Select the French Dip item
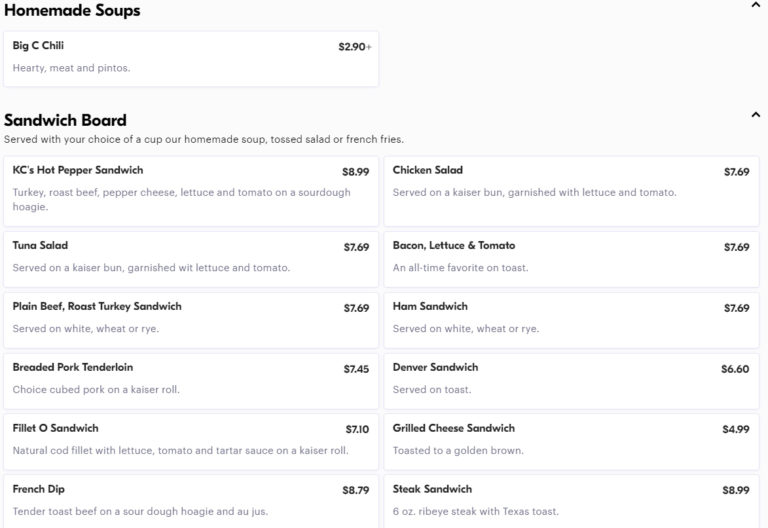 click(191, 502)
